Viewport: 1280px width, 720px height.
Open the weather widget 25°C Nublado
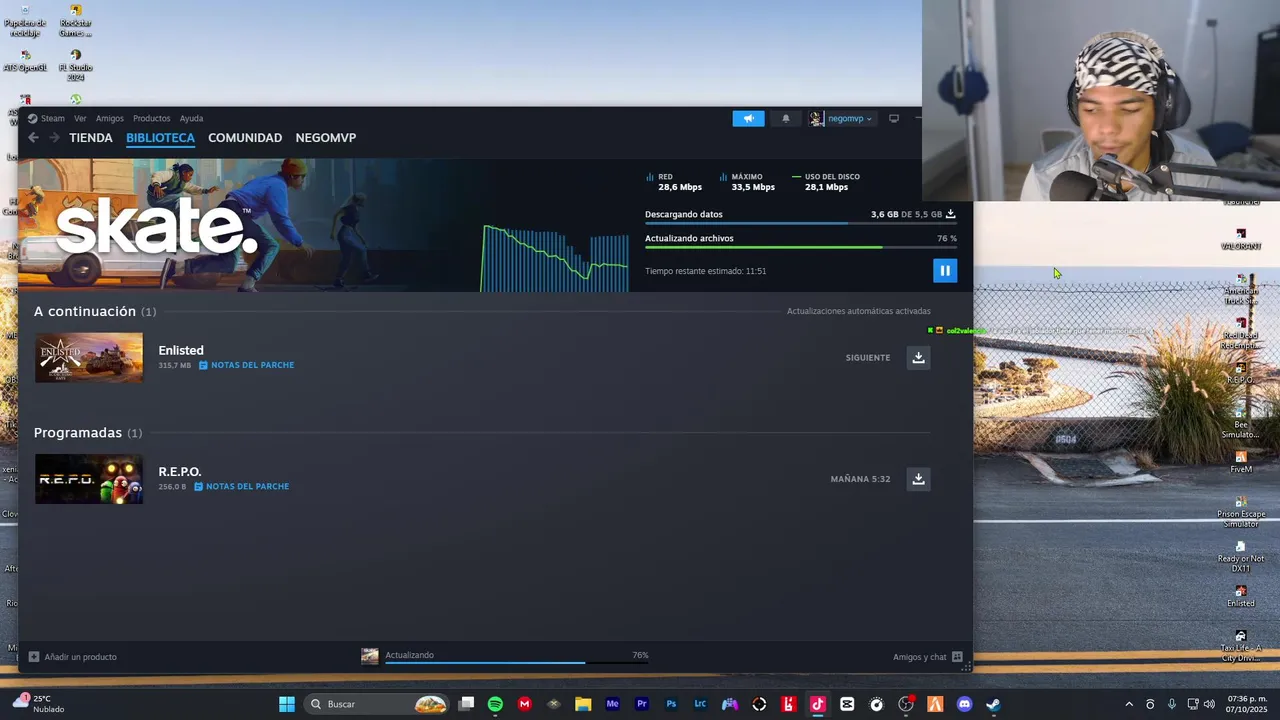coord(36,704)
